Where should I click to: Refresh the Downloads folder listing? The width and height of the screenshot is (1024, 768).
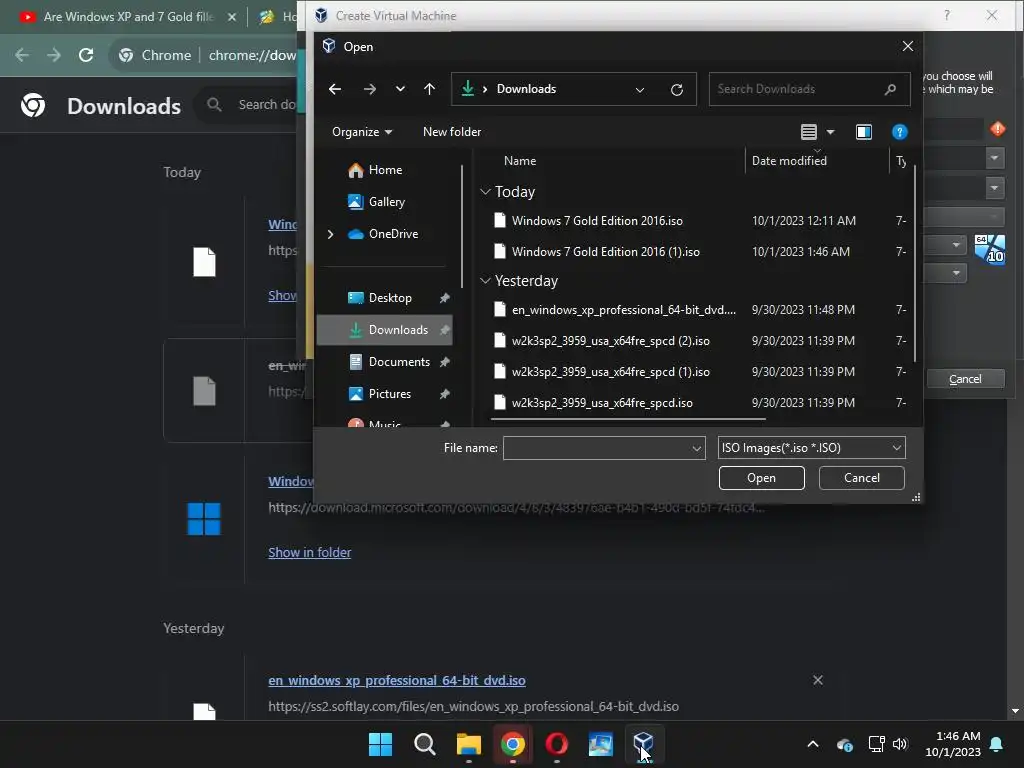point(677,89)
